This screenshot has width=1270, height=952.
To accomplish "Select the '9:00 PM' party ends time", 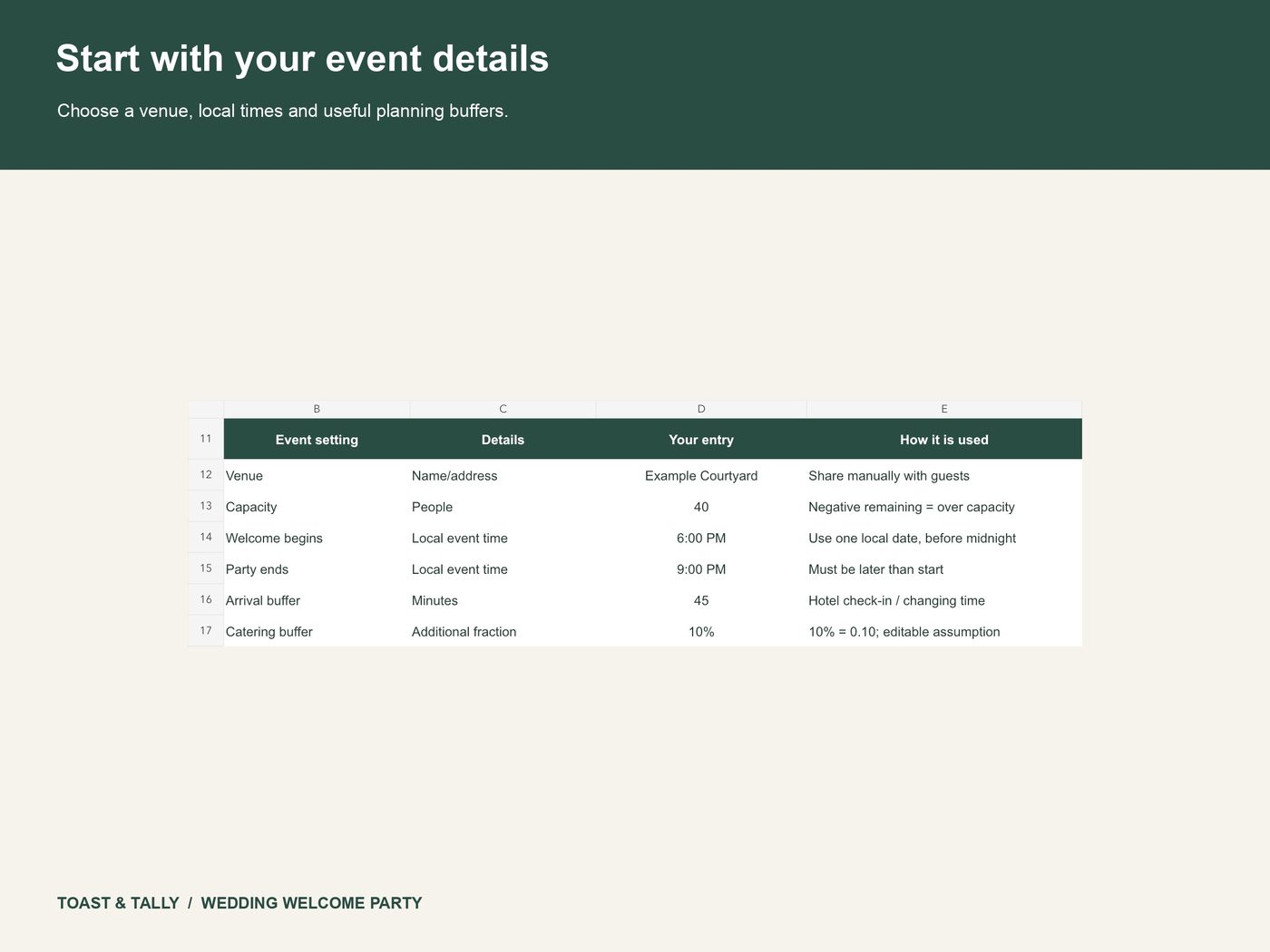I will (700, 569).
